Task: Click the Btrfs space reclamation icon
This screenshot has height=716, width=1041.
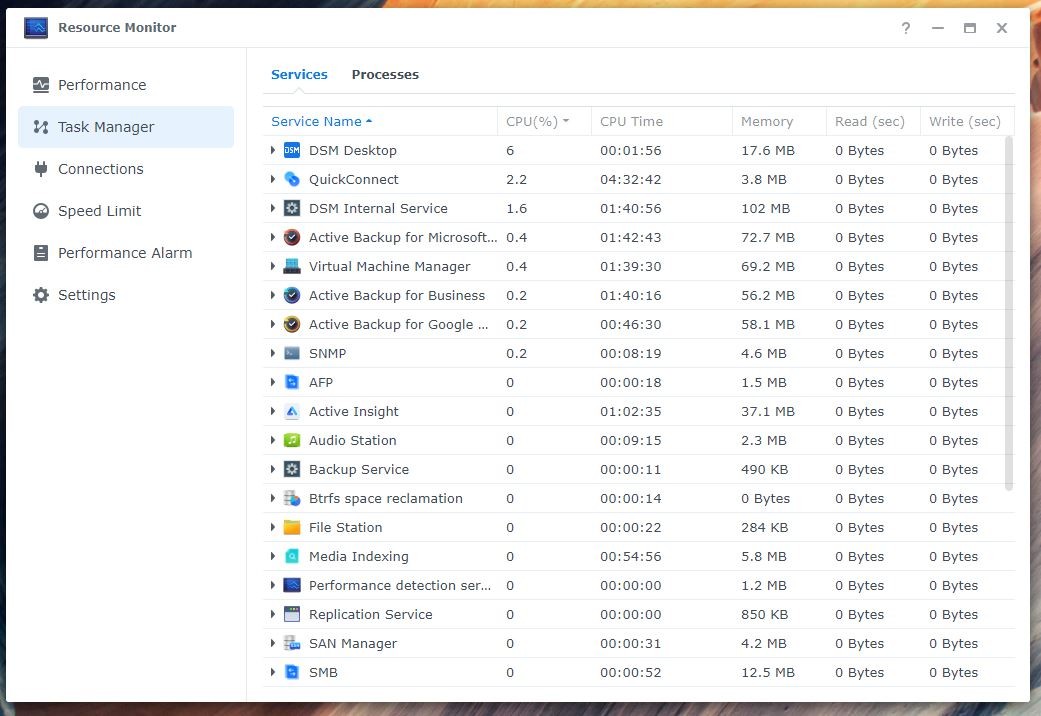Action: click(291, 498)
